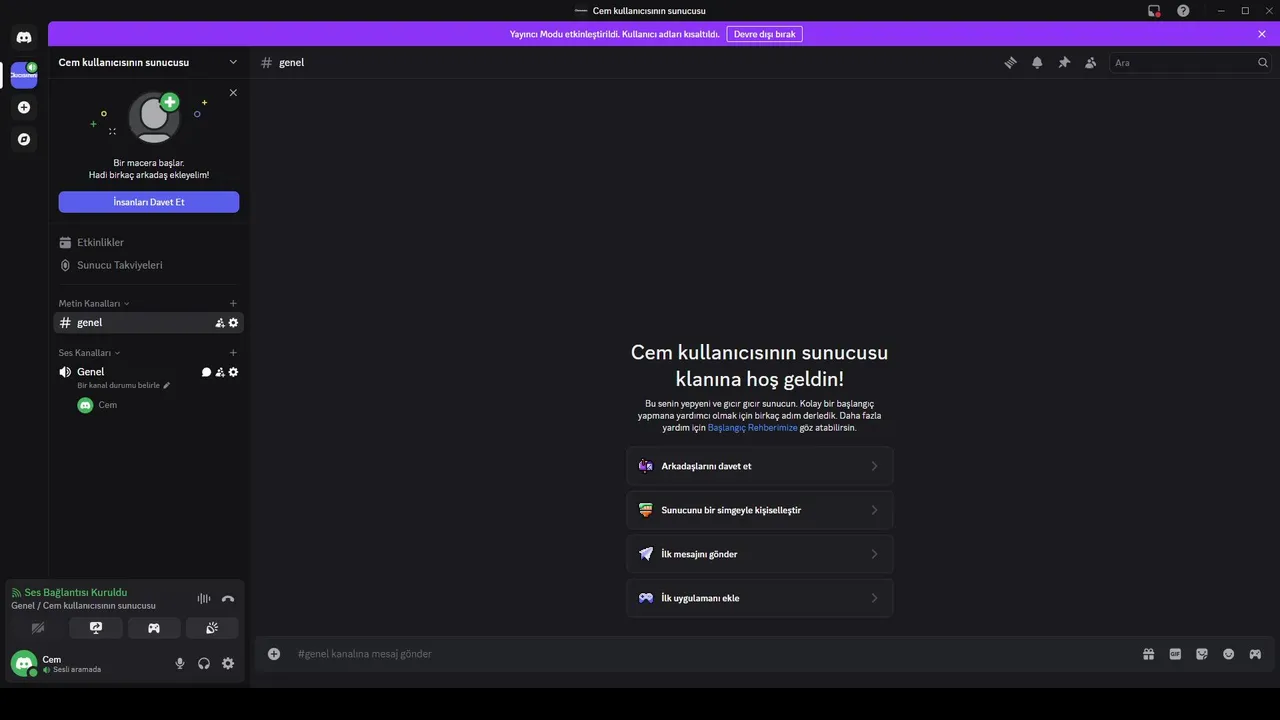Create invite for Genel voice channel

[220, 372]
